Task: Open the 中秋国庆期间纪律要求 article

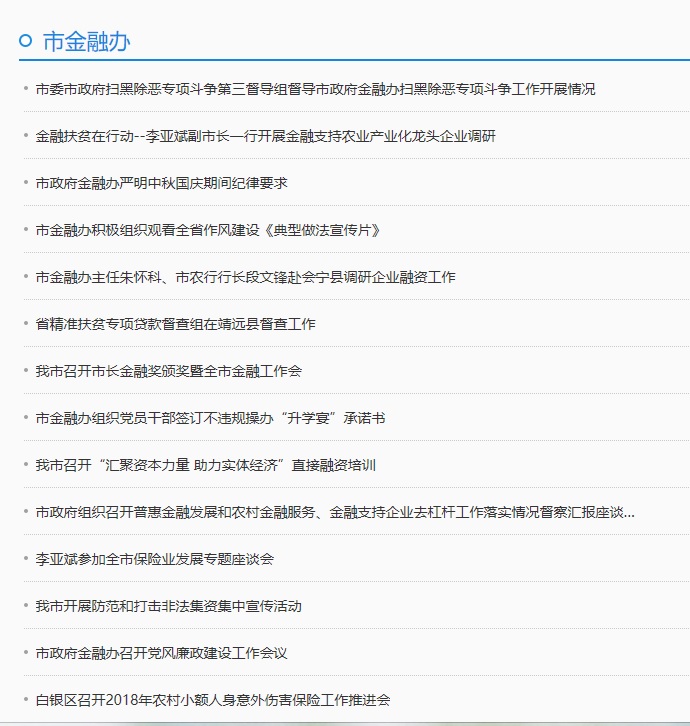Action: (x=161, y=183)
